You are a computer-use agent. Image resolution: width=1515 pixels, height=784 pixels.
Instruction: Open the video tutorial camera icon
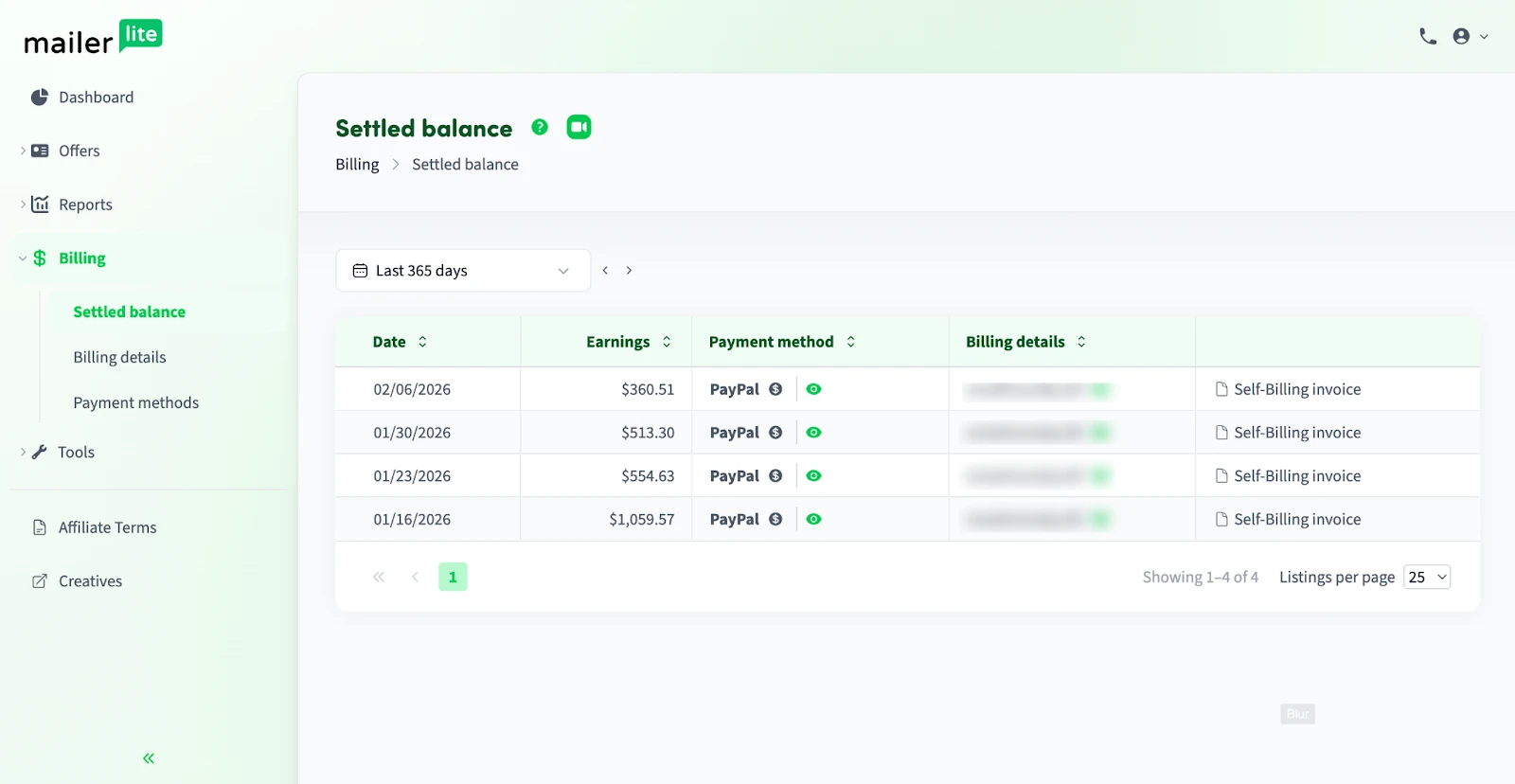click(579, 127)
